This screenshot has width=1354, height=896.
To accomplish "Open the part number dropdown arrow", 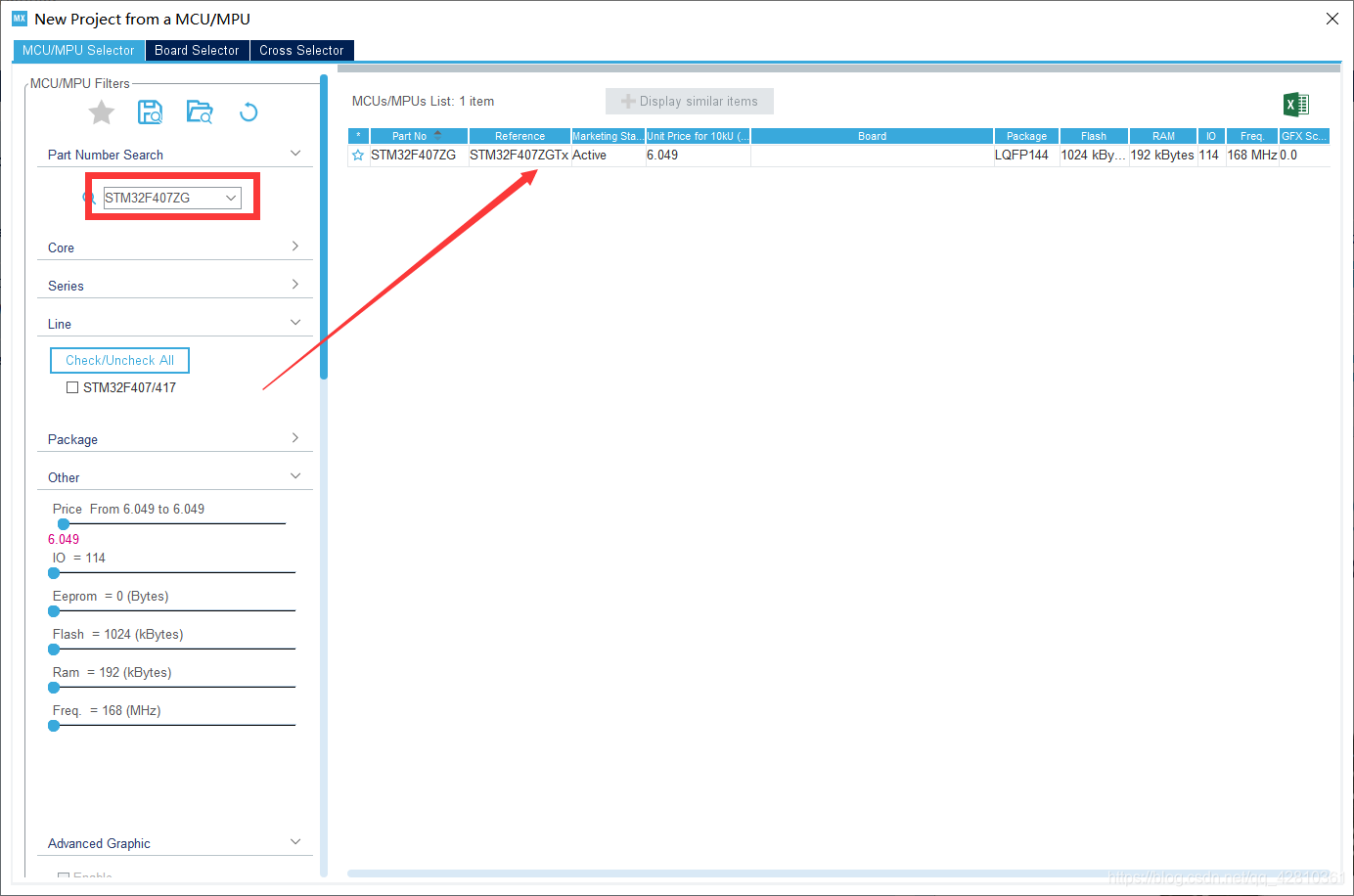I will click(x=231, y=198).
